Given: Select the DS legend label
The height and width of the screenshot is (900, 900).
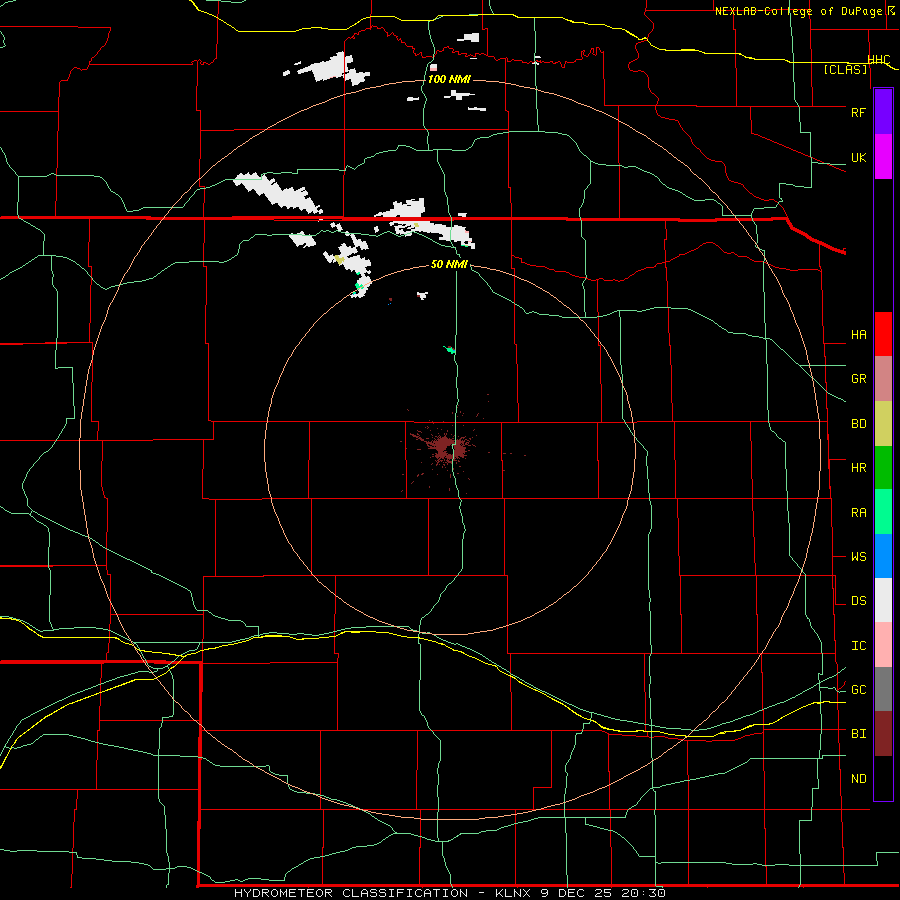Looking at the screenshot, I should pyautogui.click(x=858, y=600).
